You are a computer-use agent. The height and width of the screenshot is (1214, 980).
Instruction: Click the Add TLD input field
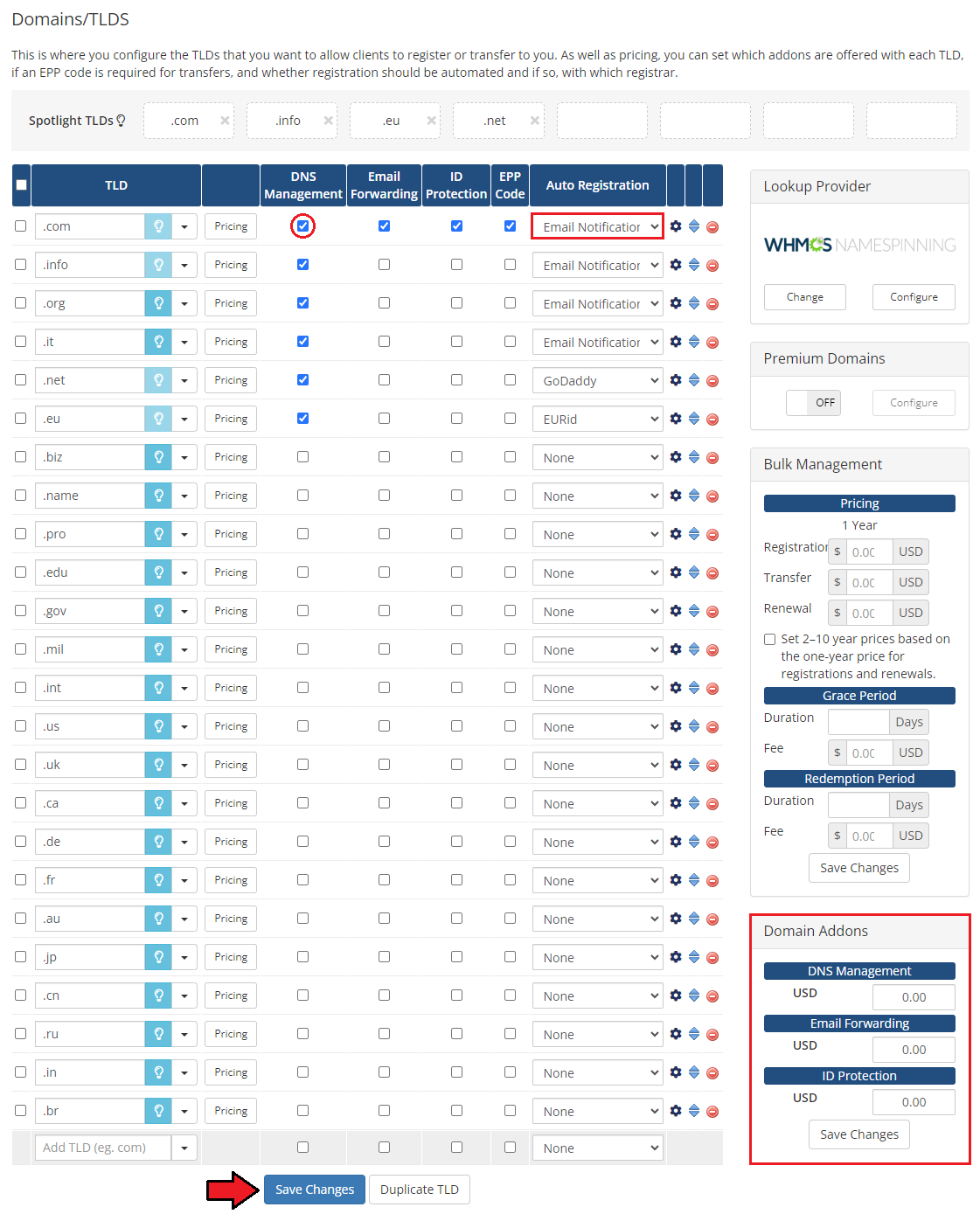point(103,1148)
